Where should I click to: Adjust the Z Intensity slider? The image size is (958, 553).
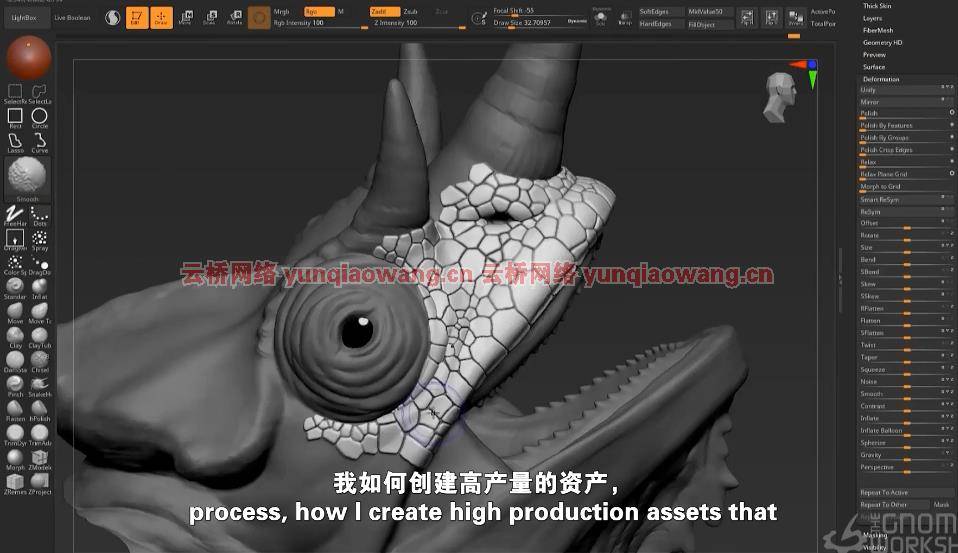[419, 23]
